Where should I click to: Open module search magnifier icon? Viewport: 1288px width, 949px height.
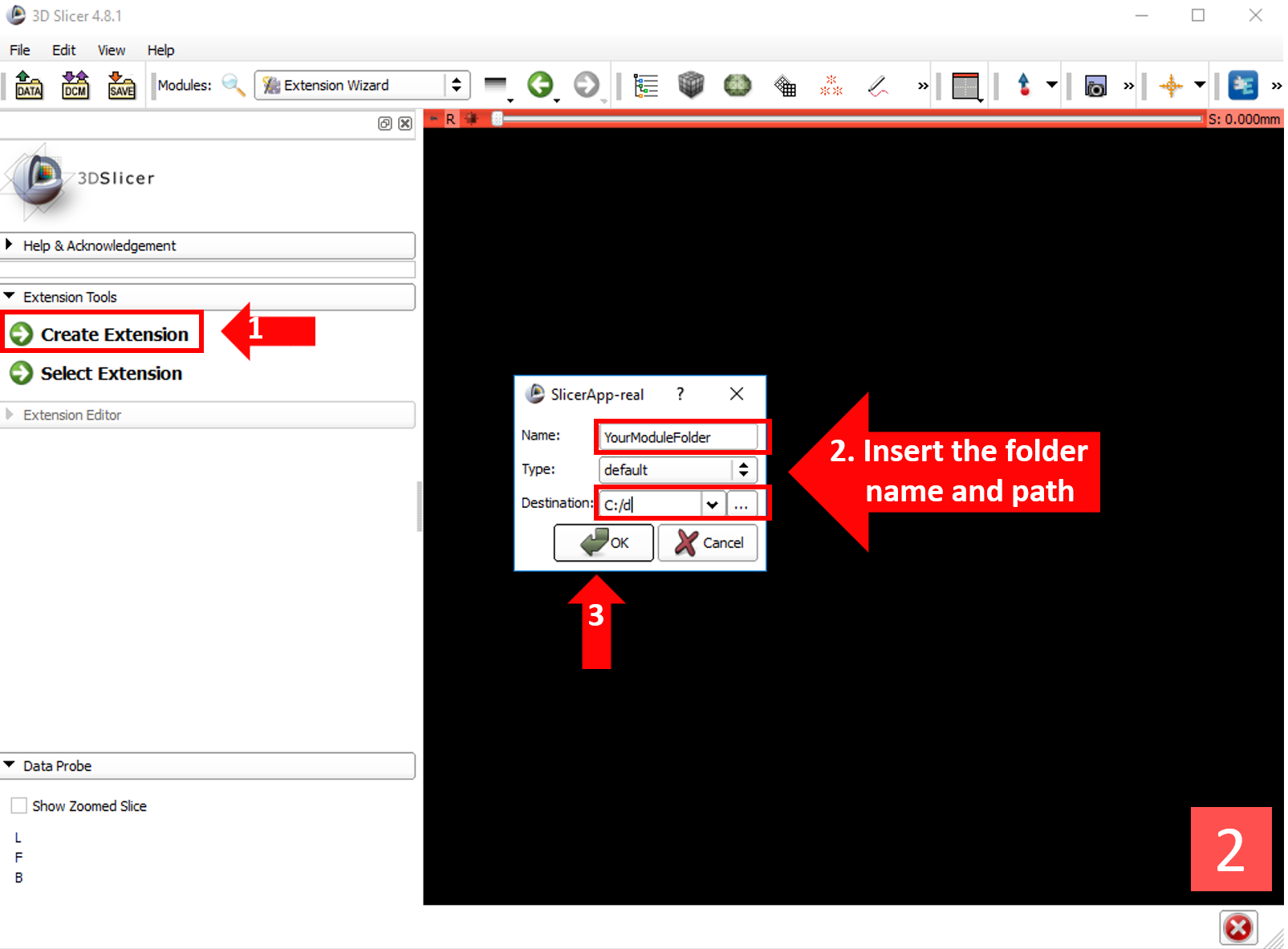pyautogui.click(x=233, y=85)
